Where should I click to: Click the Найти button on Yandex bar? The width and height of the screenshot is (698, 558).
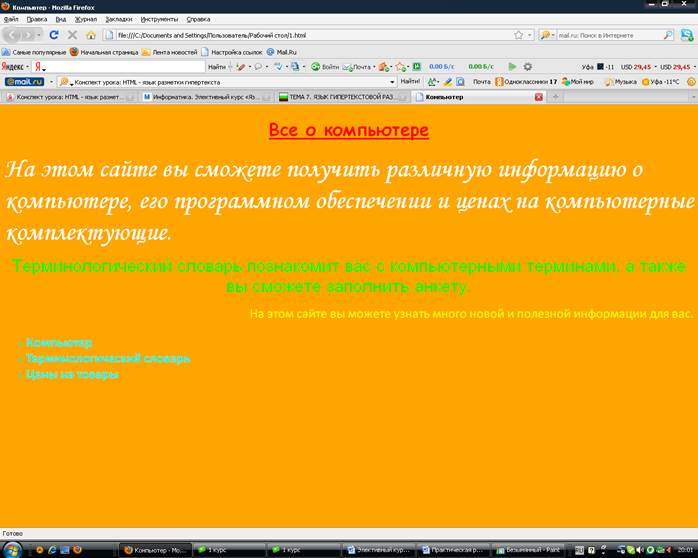coord(216,67)
